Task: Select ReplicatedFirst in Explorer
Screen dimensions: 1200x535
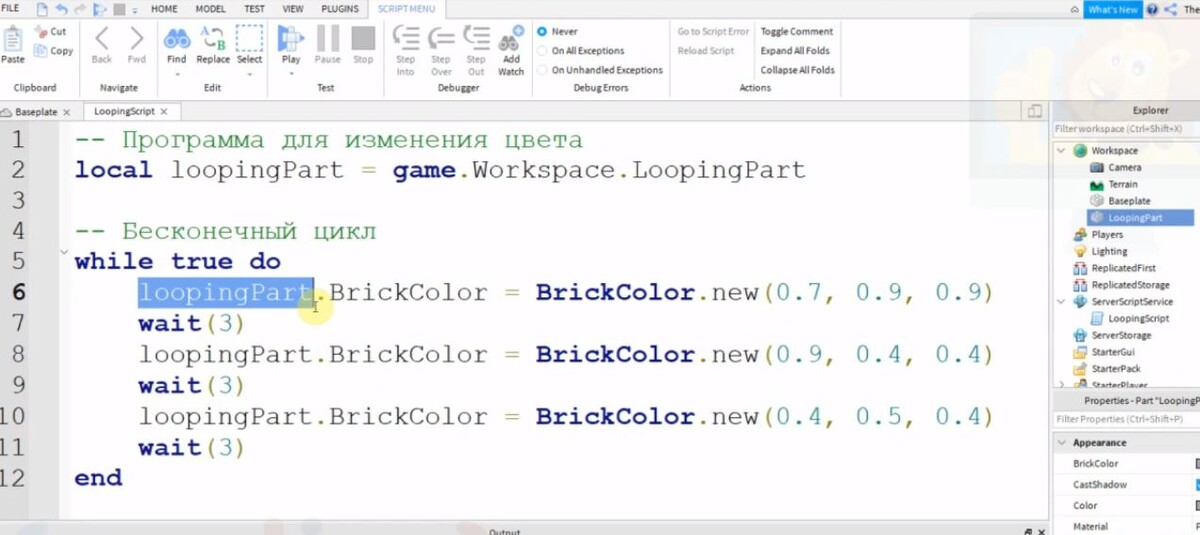Action: [x=1113, y=268]
